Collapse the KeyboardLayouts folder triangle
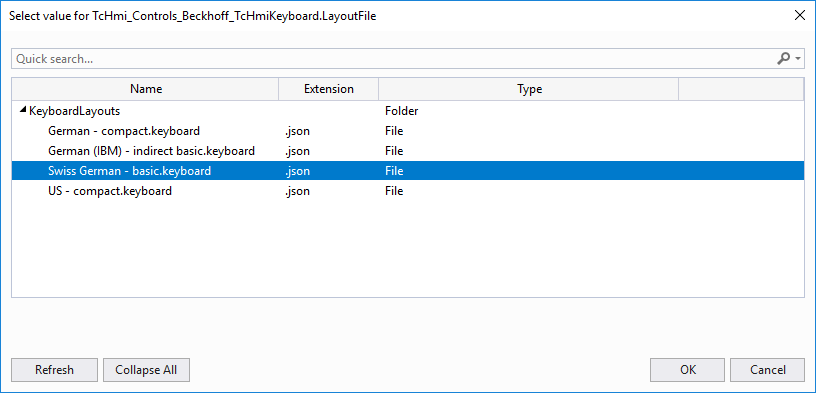Viewport: 816px width, 393px height. pyautogui.click(x=22, y=110)
